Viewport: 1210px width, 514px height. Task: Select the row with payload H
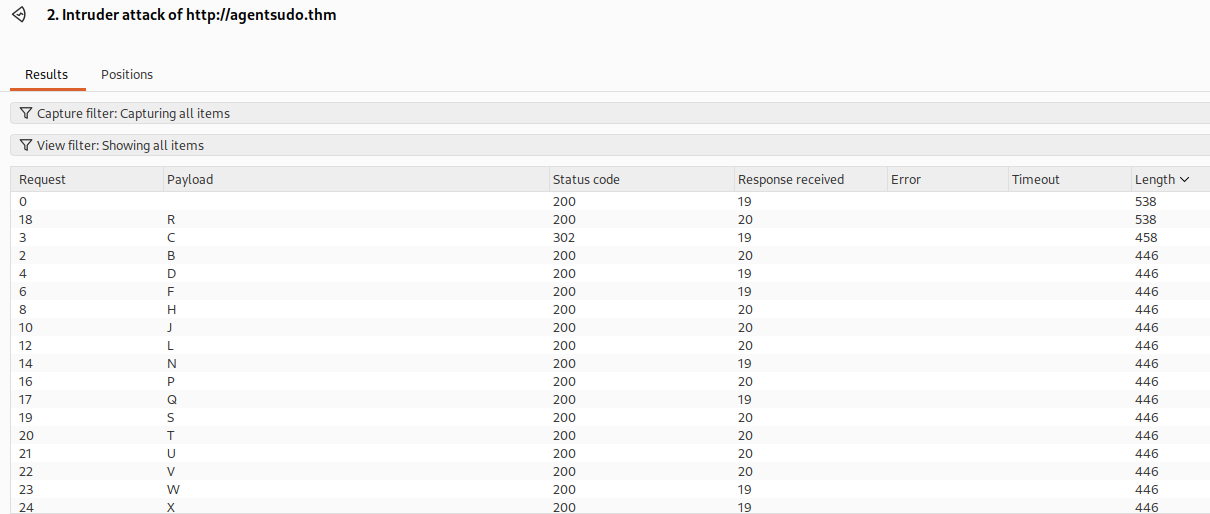coord(610,309)
